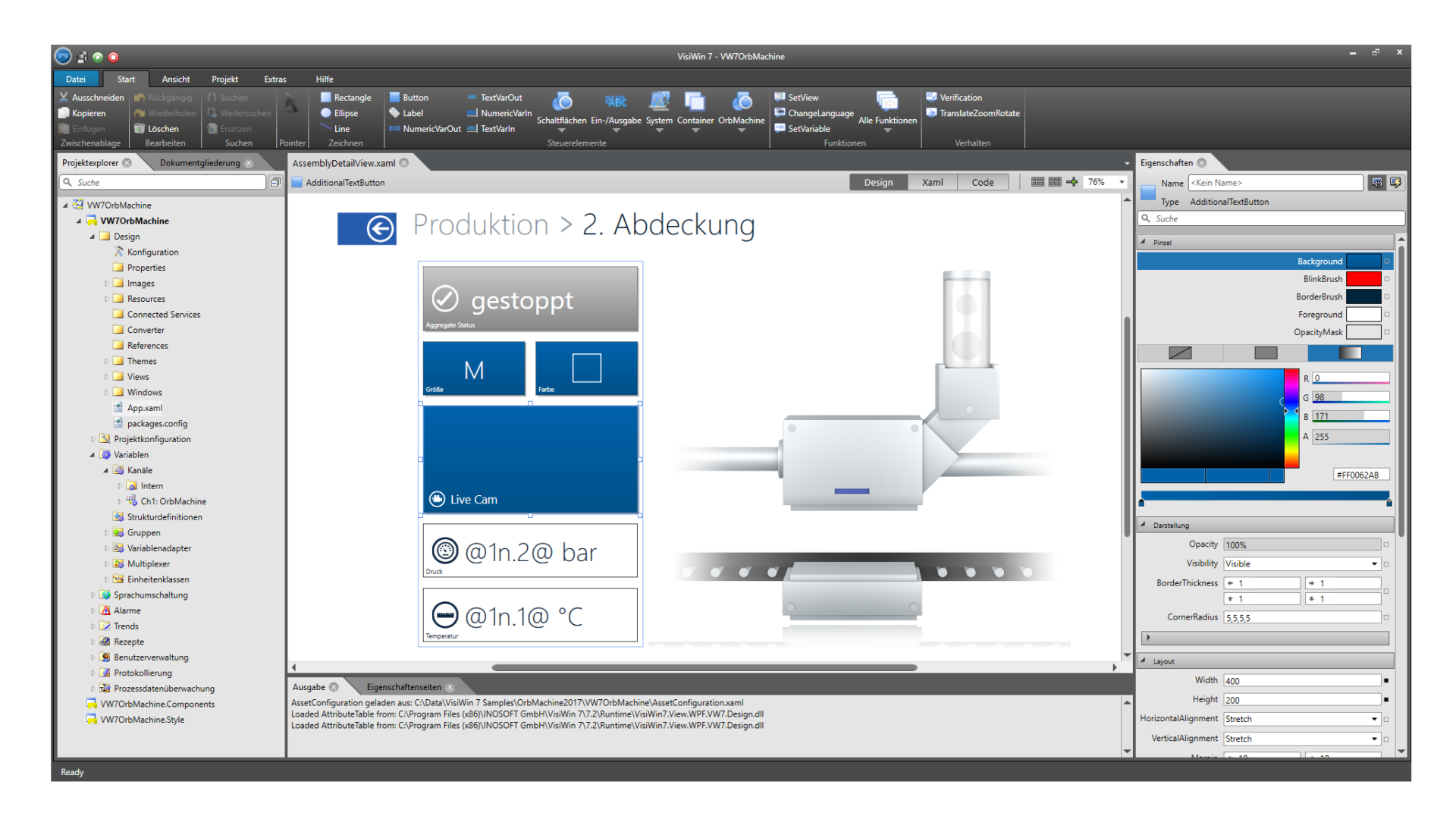Select the Pointer tool
Image resolution: width=1456 pixels, height=819 pixels.
click(x=292, y=106)
